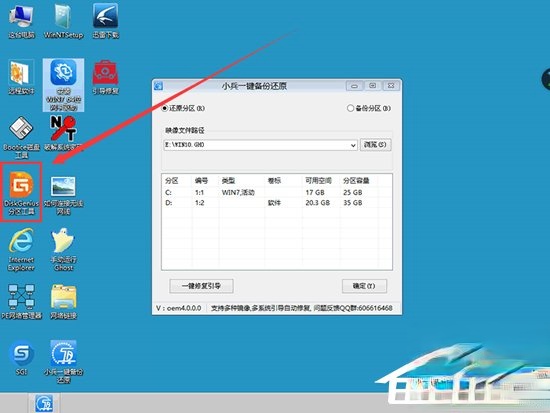Open the 手动运行 Ghost icon
The width and height of the screenshot is (550, 413).
(63, 250)
